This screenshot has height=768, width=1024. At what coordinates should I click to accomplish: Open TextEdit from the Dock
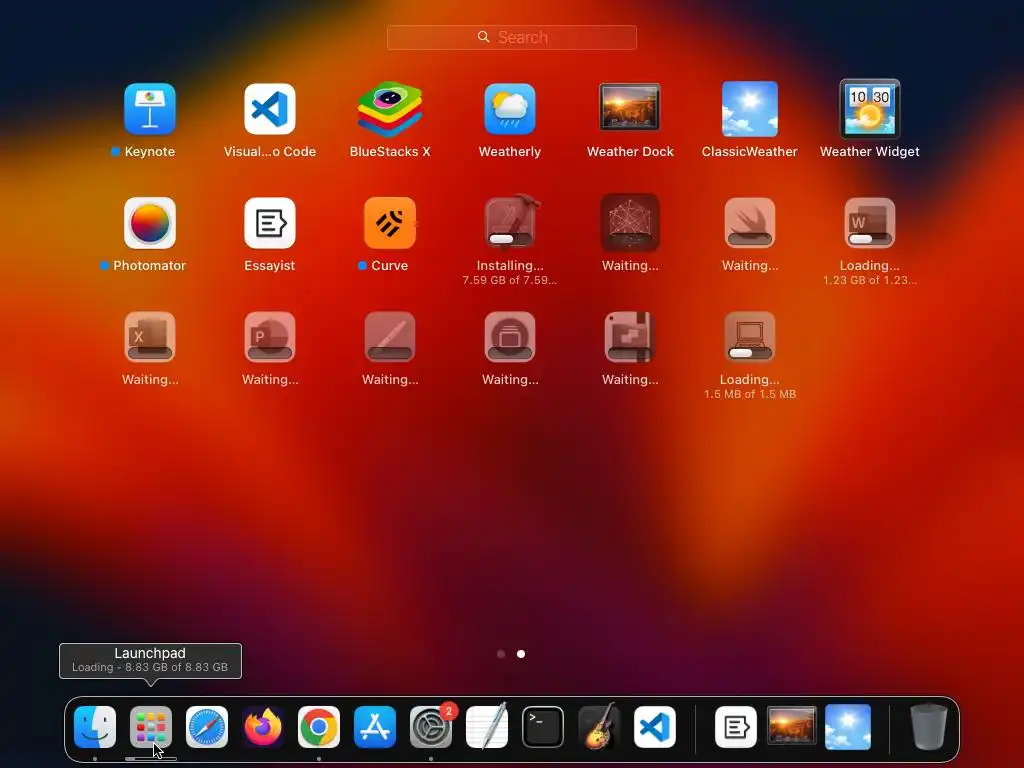tap(487, 726)
